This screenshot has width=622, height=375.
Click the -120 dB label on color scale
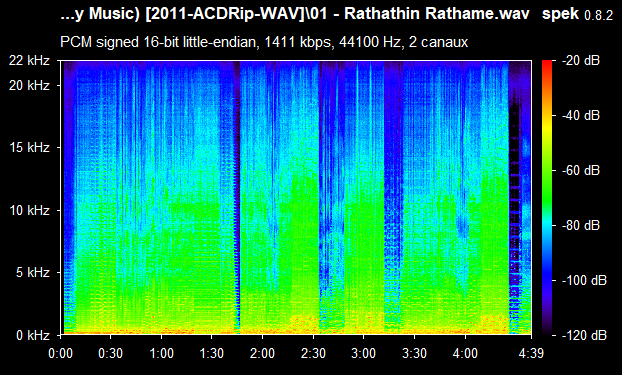click(584, 335)
